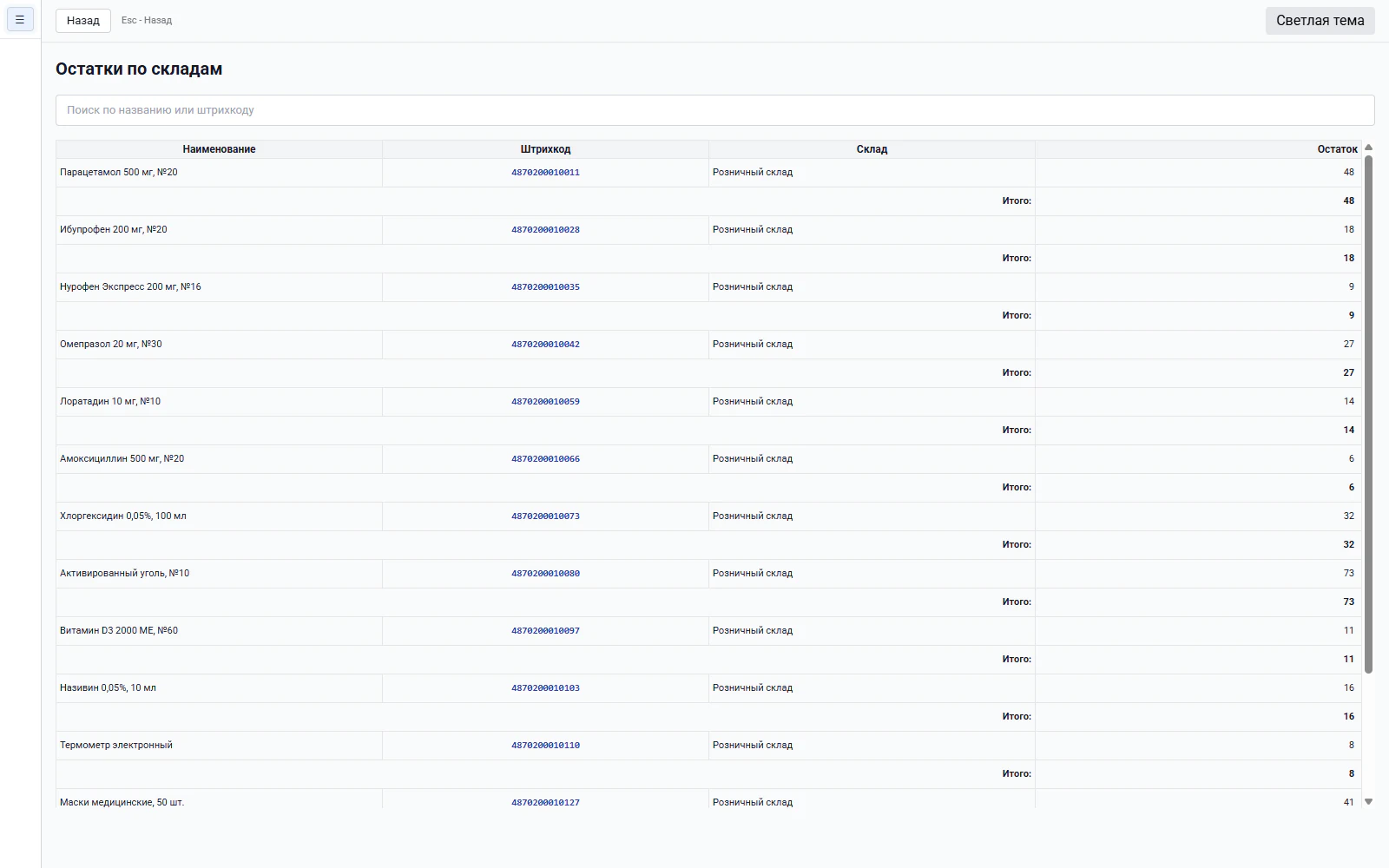
Task: Select Парацетамол 500 мг, №20 row name
Action: 119,173
